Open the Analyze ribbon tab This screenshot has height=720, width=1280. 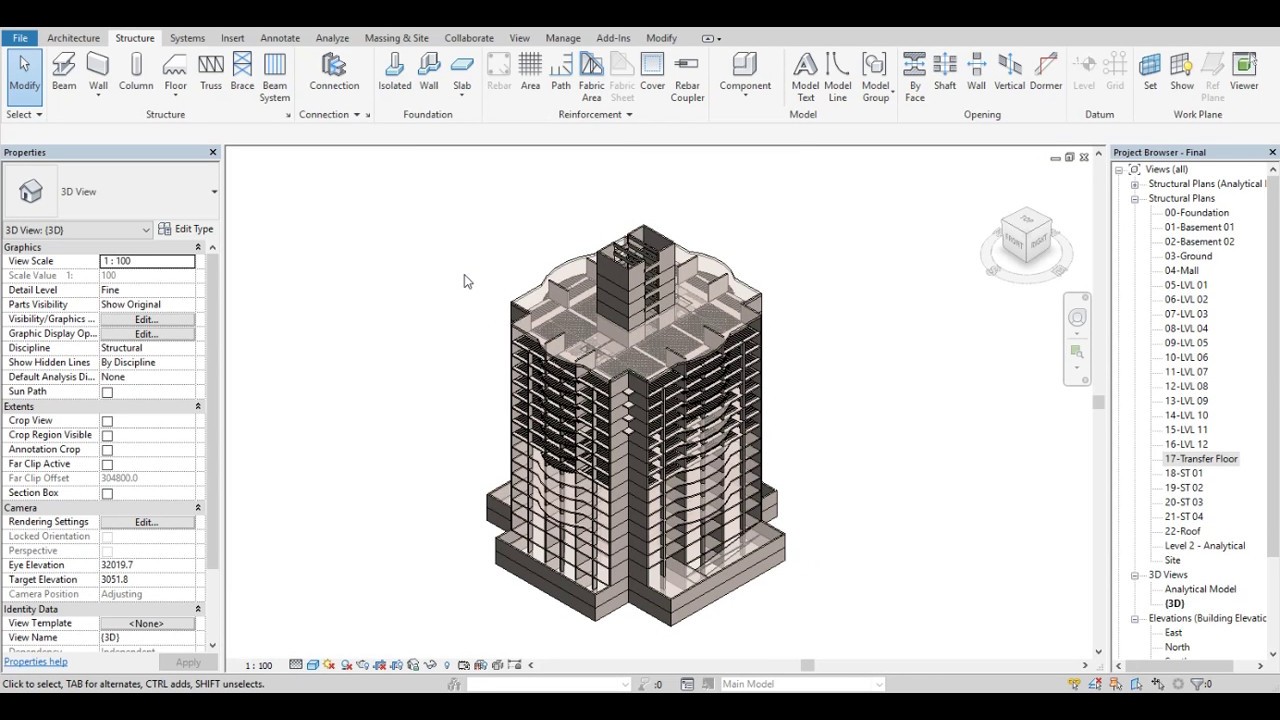332,38
